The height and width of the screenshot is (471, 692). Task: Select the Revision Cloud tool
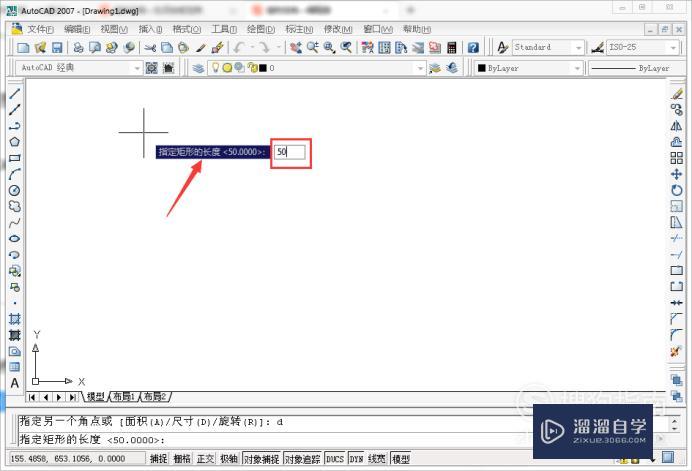click(15, 207)
